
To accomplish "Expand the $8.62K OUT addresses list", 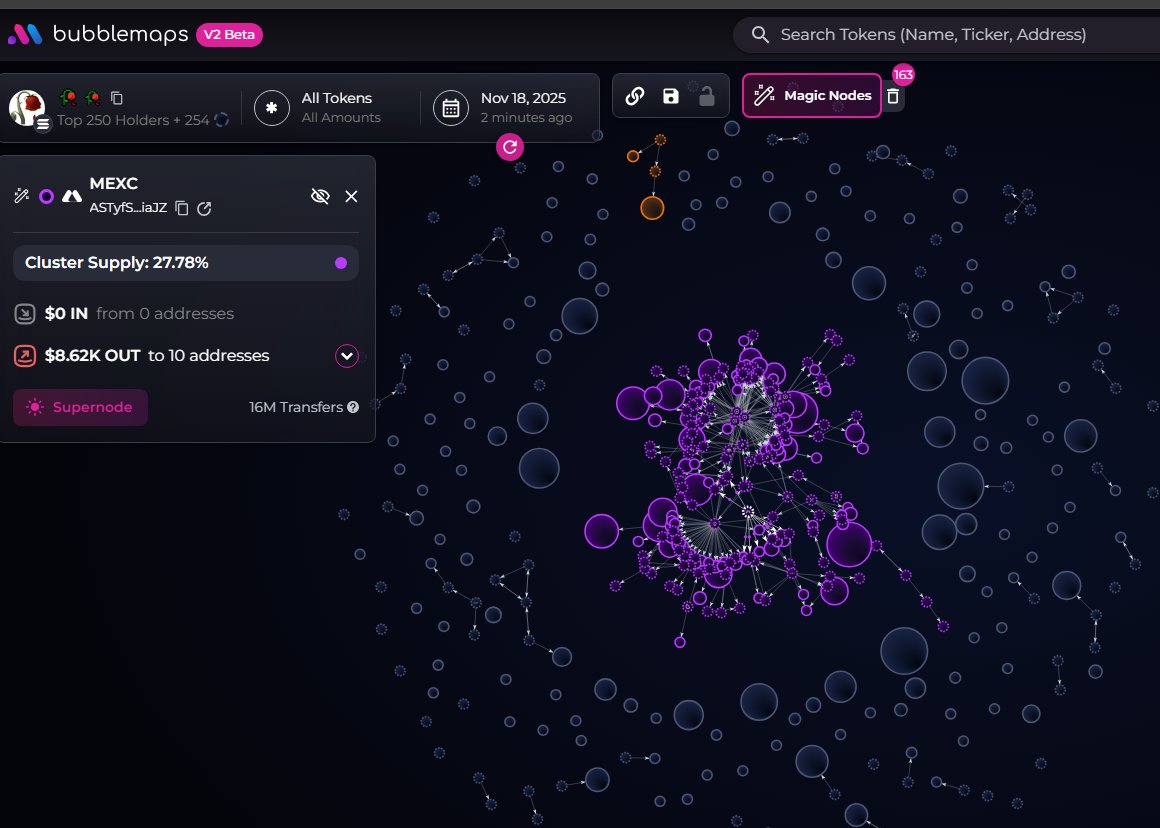I will pyautogui.click(x=347, y=356).
